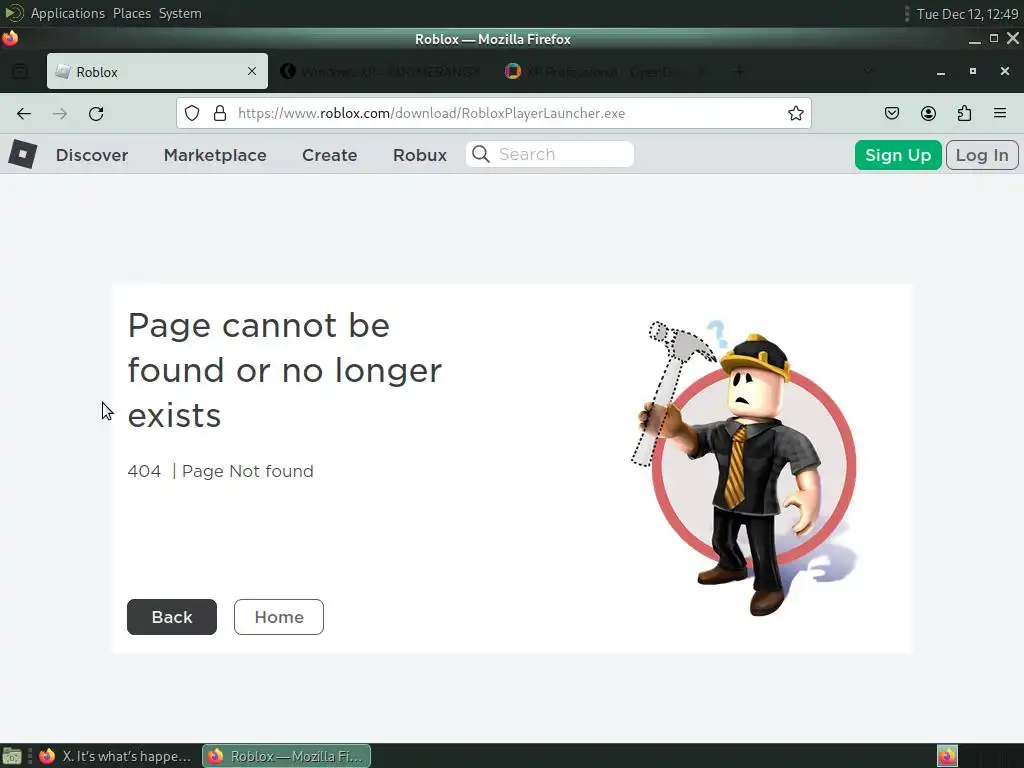Open the System menu
Screen dimensions: 1024x768
[x=180, y=13]
